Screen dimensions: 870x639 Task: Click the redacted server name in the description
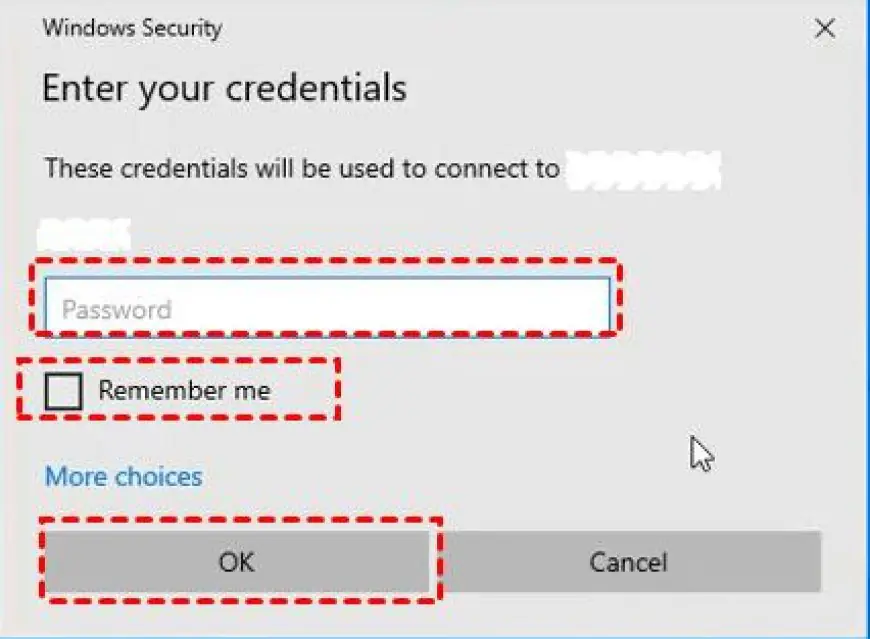click(x=644, y=170)
